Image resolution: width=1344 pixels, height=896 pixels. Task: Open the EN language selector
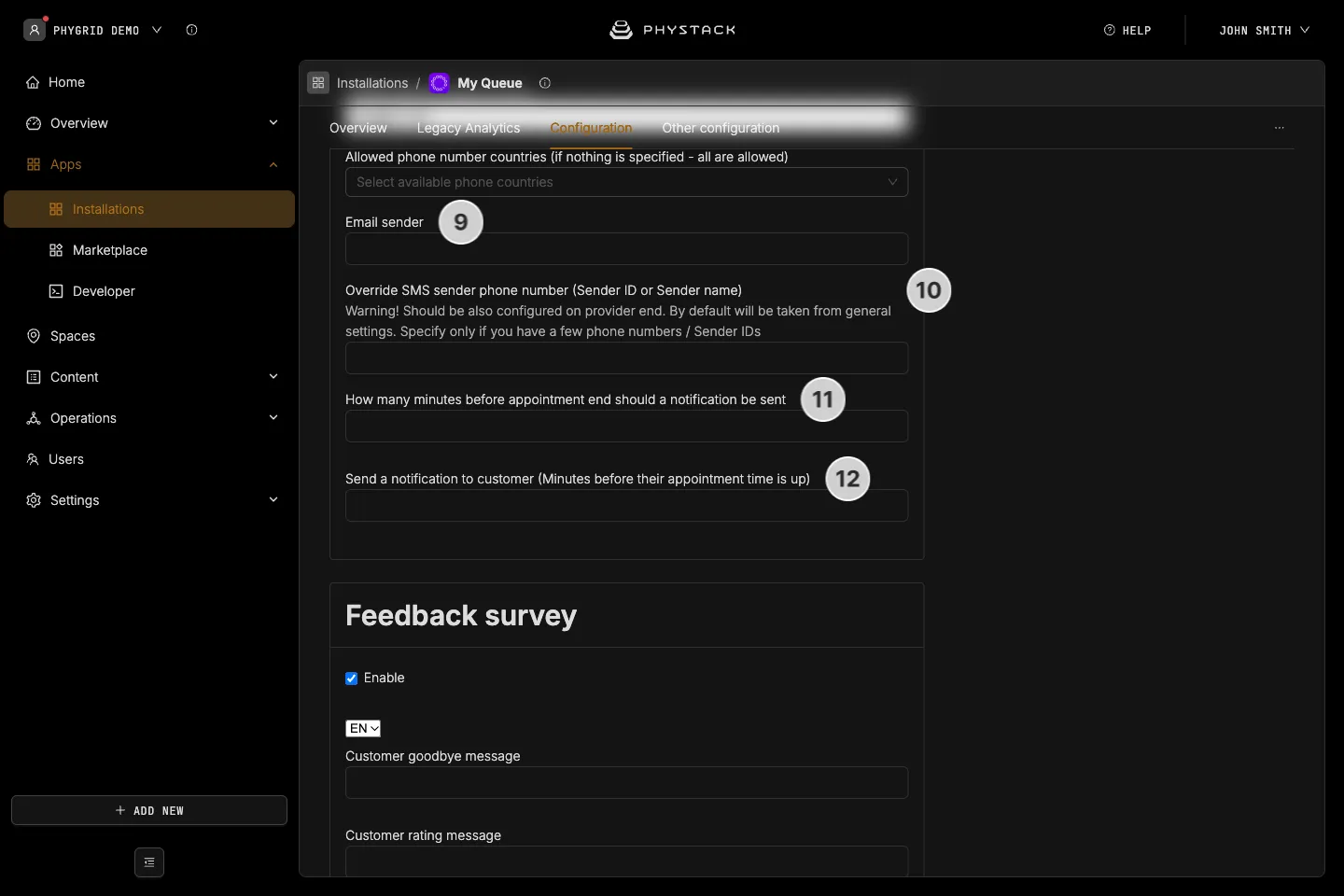coord(363,728)
